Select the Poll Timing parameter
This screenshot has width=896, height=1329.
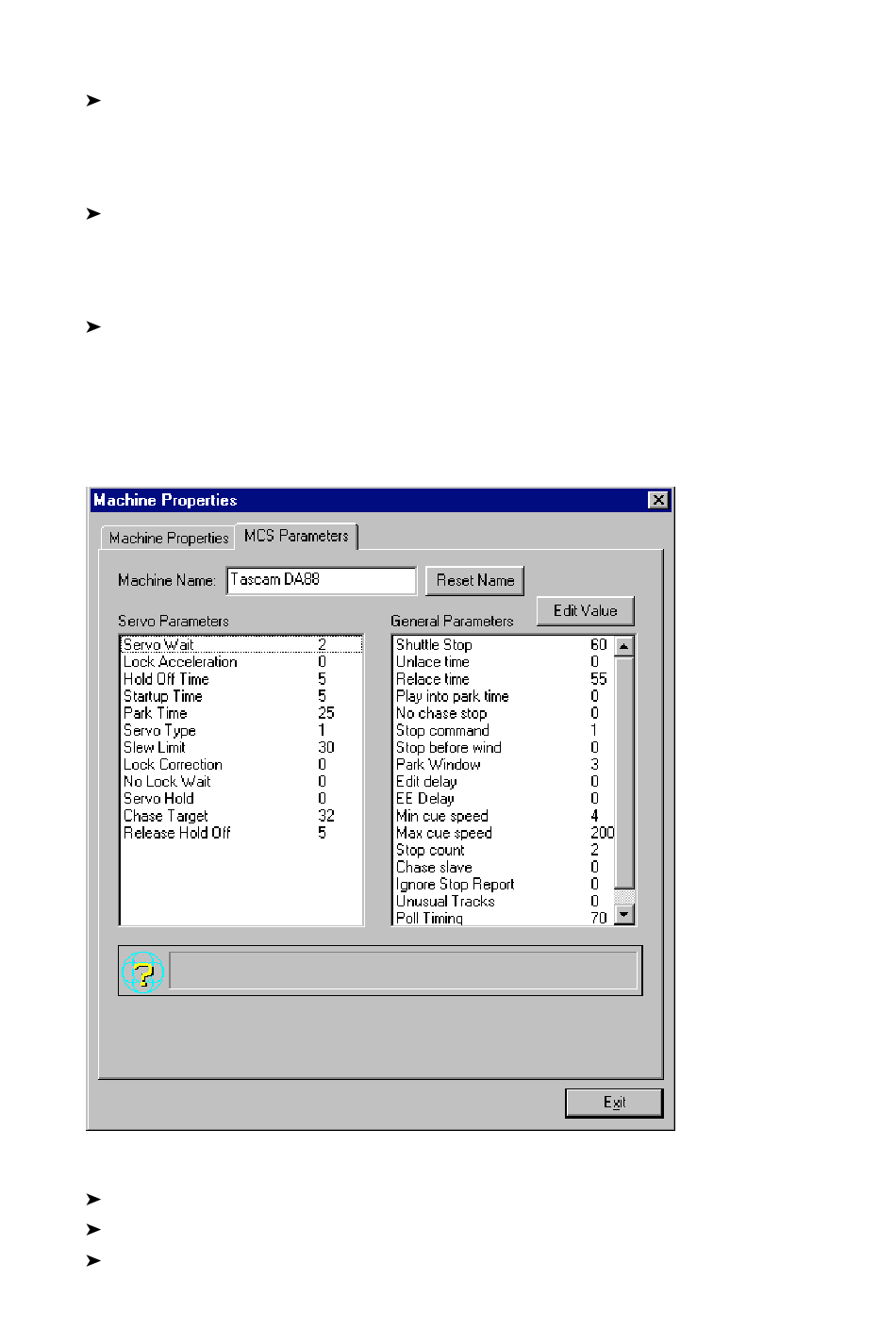[504, 918]
